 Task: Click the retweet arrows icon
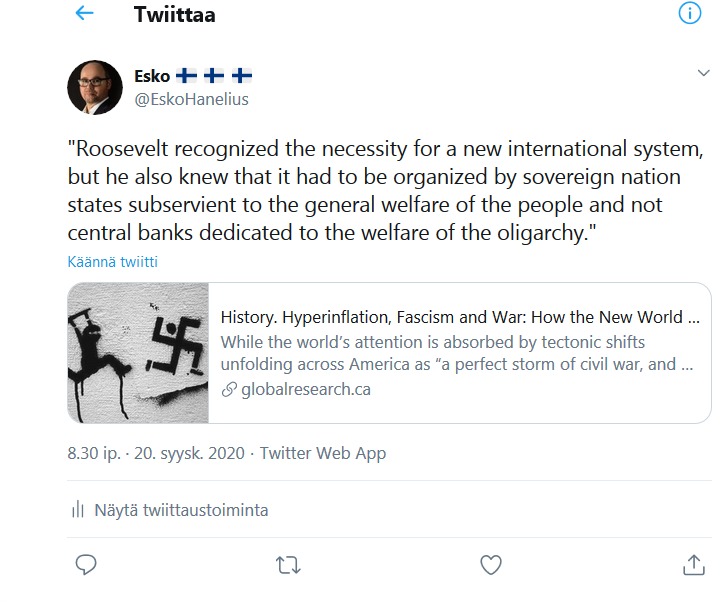pyautogui.click(x=288, y=565)
